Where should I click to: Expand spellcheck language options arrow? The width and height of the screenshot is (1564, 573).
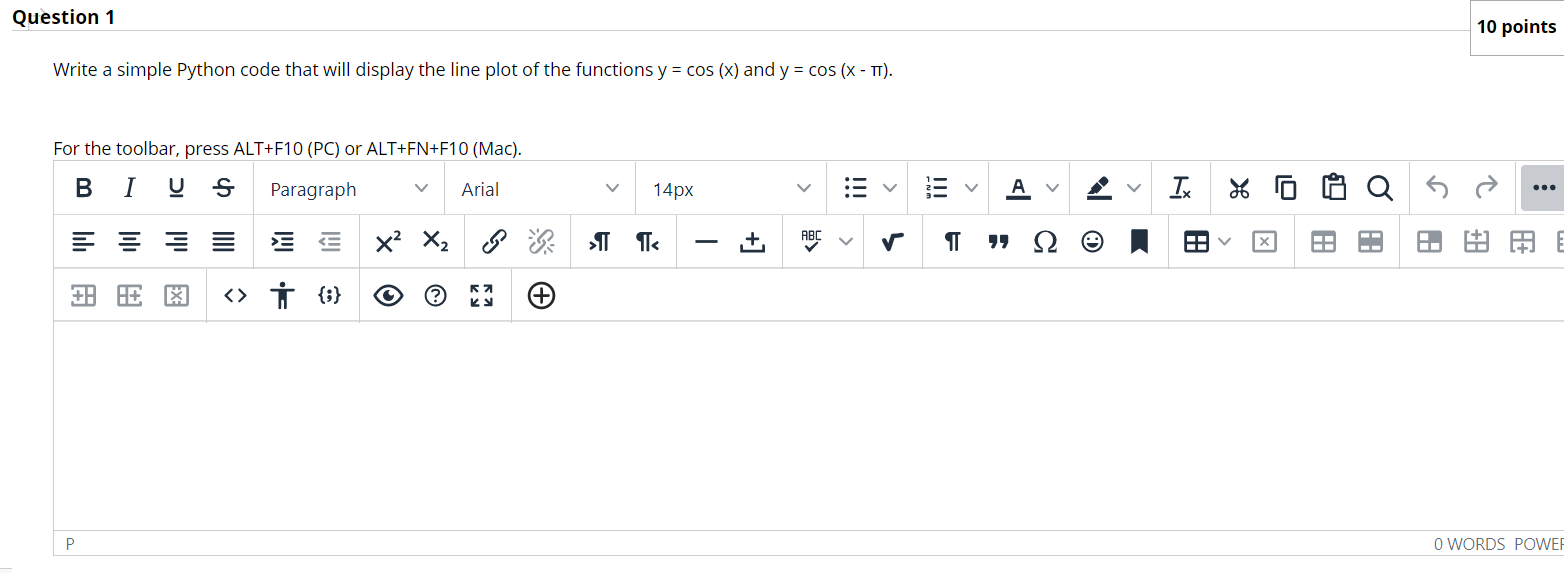click(846, 242)
